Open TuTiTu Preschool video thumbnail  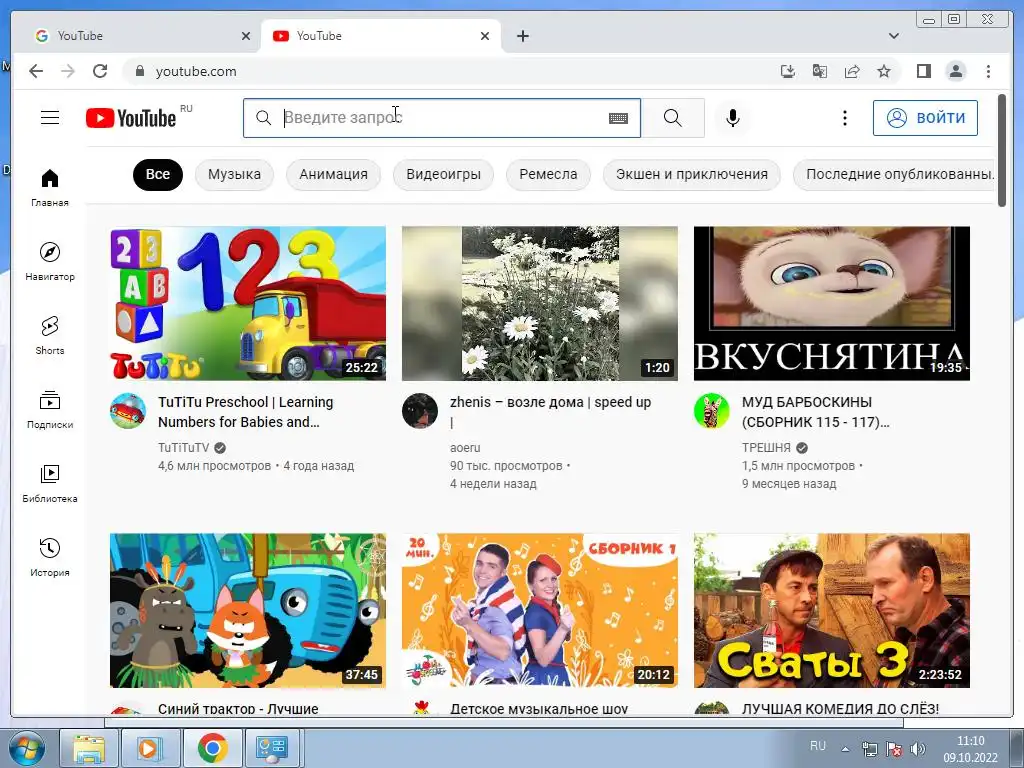coord(248,304)
